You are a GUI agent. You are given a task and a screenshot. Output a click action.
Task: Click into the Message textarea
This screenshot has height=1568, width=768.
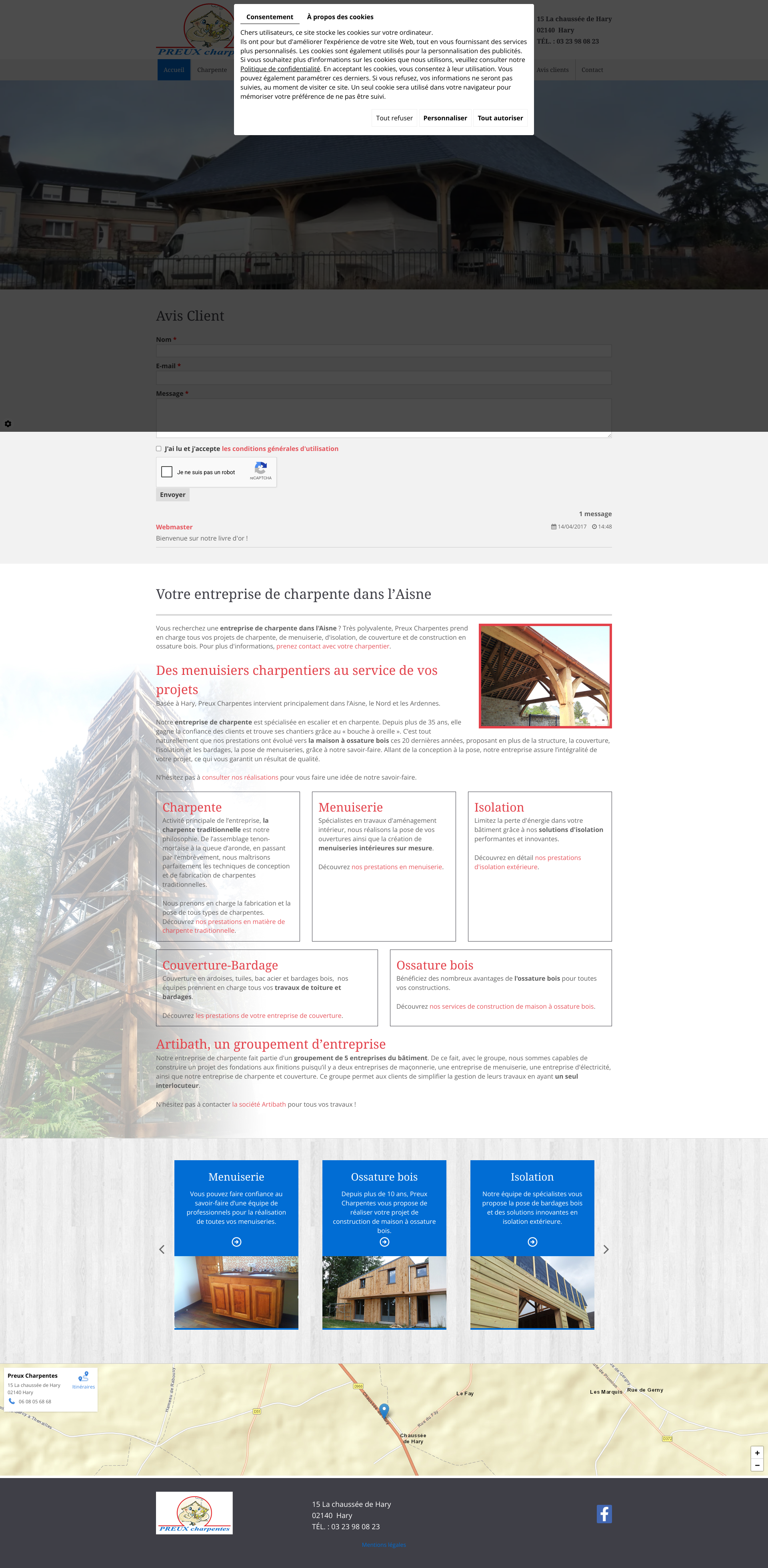(x=384, y=418)
